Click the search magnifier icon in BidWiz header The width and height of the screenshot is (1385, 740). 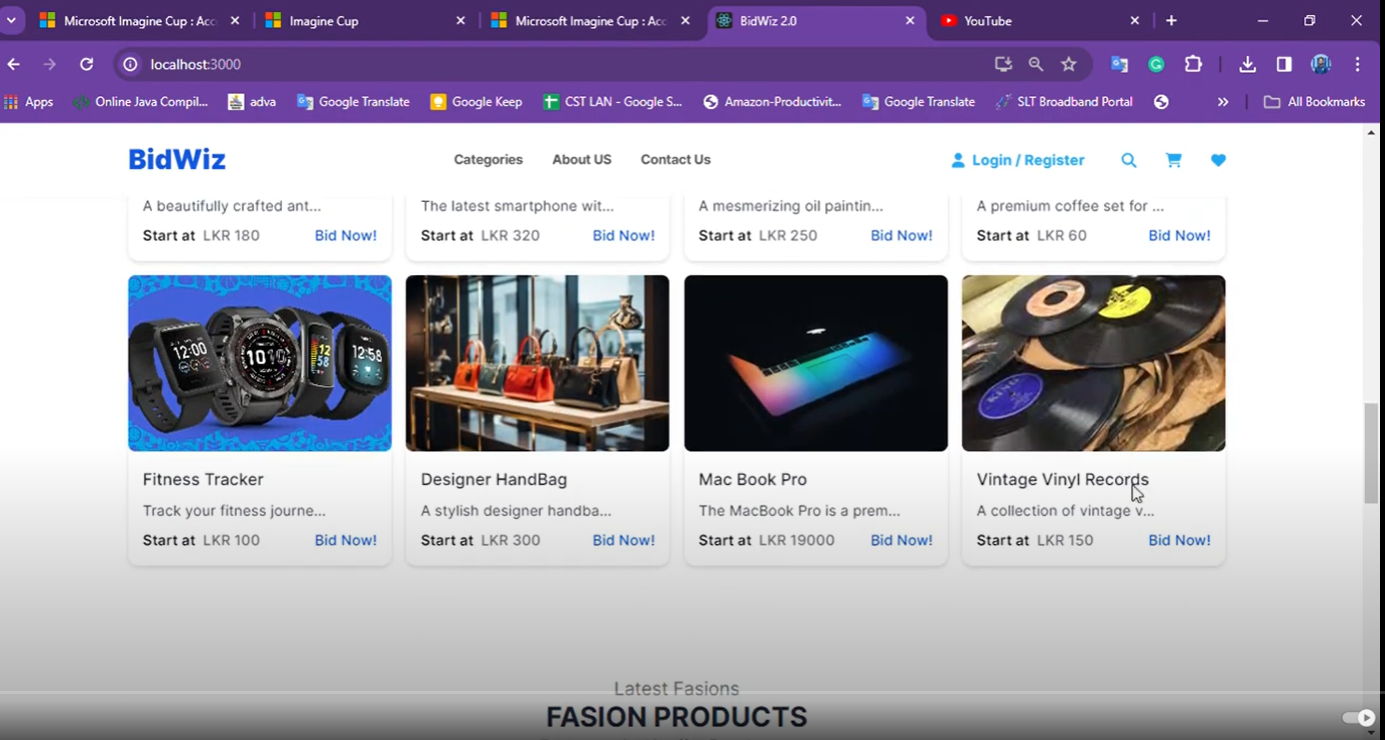click(x=1128, y=160)
